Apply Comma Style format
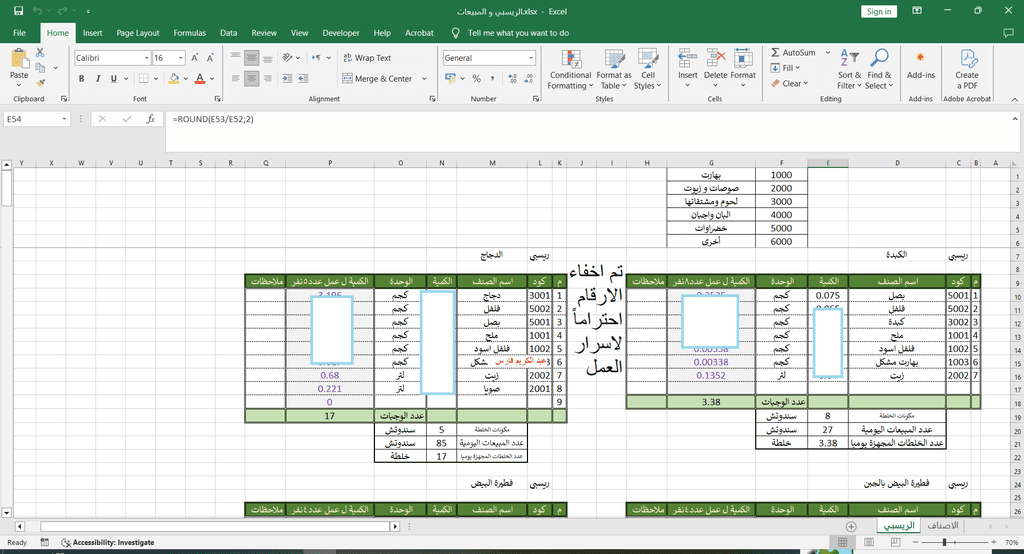The image size is (1024, 554). point(492,78)
